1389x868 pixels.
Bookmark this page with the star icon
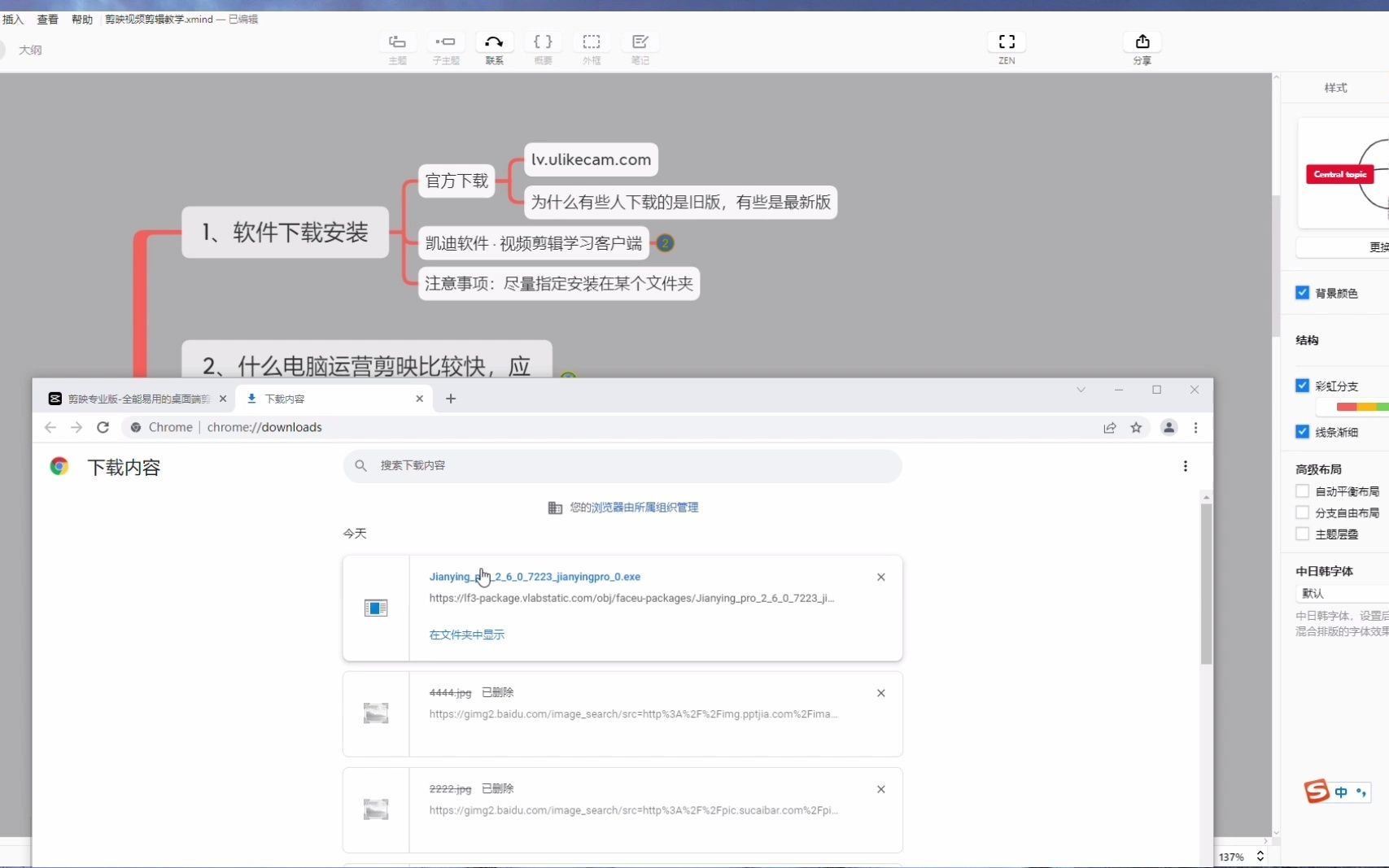[1136, 427]
